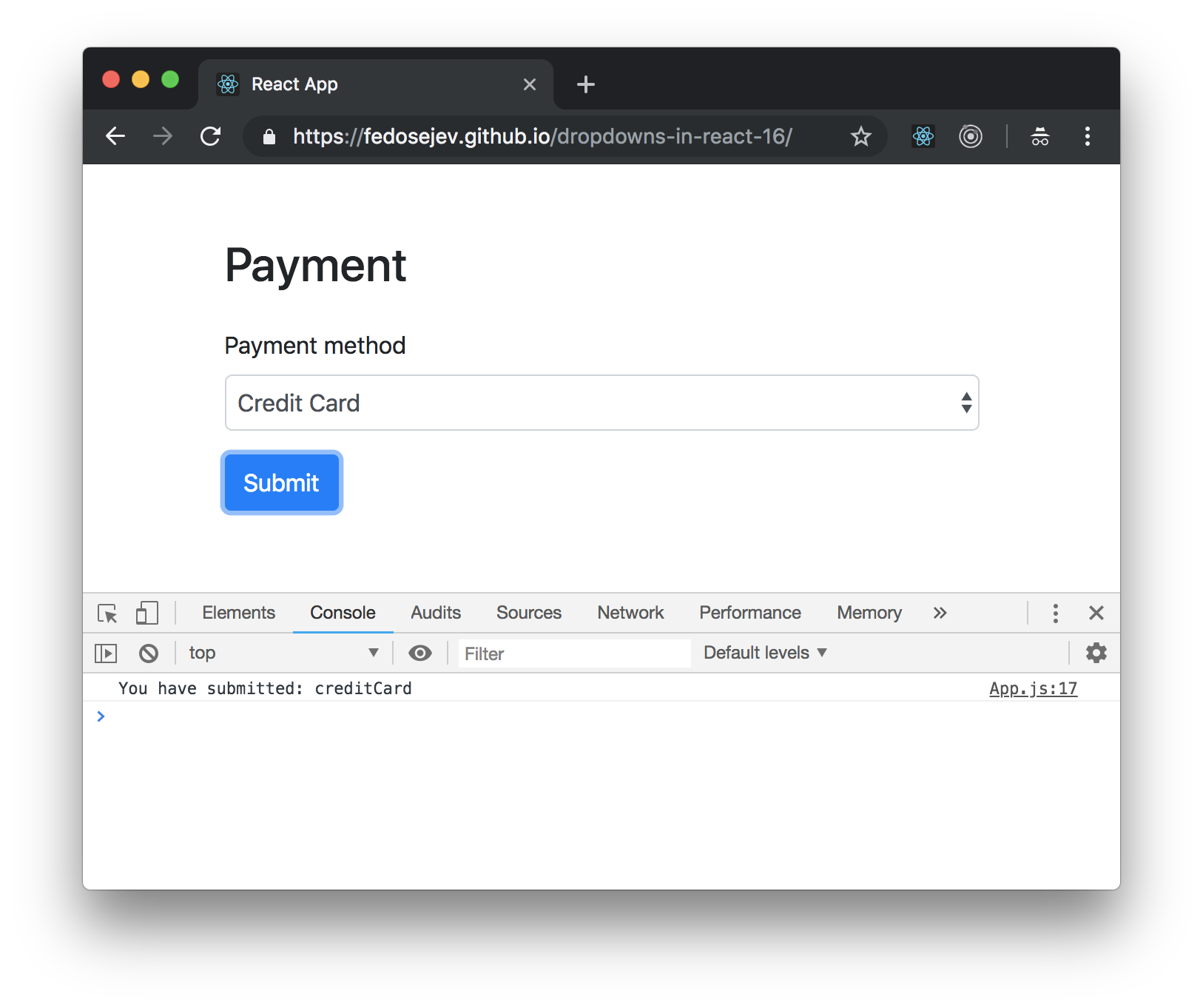This screenshot has width=1203, height=1008.
Task: Select the inspect element cursor tool
Action: tap(107, 614)
